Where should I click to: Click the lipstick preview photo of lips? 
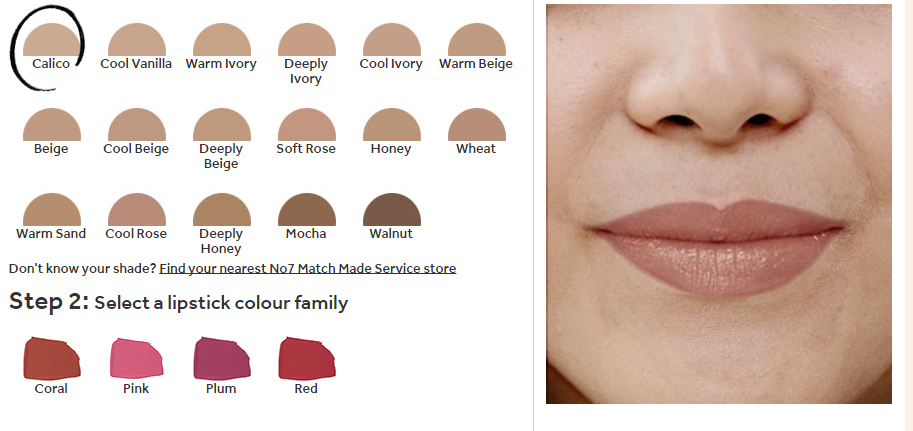(x=719, y=204)
